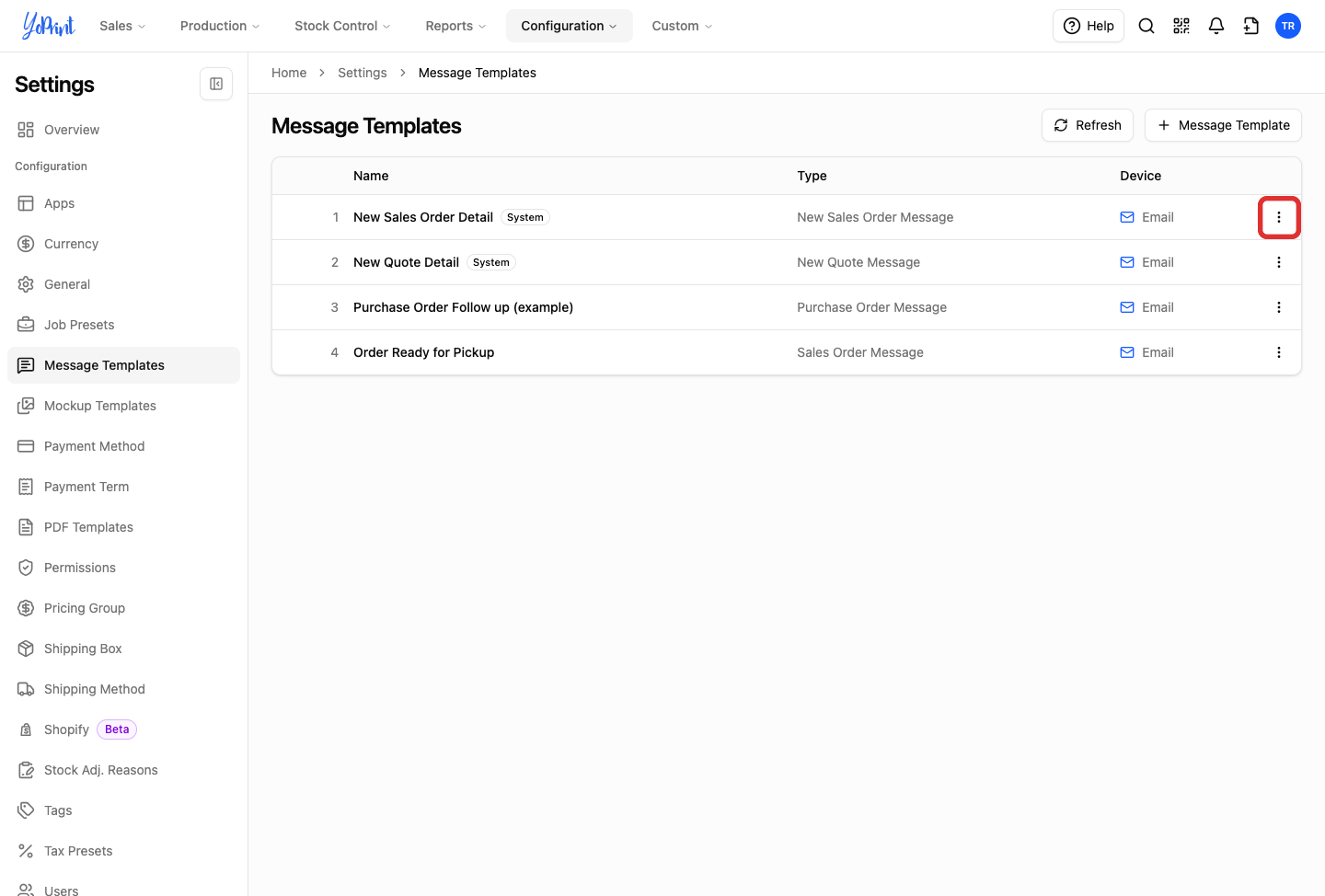The image size is (1325, 896).
Task: Open Payment Method settings
Action: (x=123, y=446)
